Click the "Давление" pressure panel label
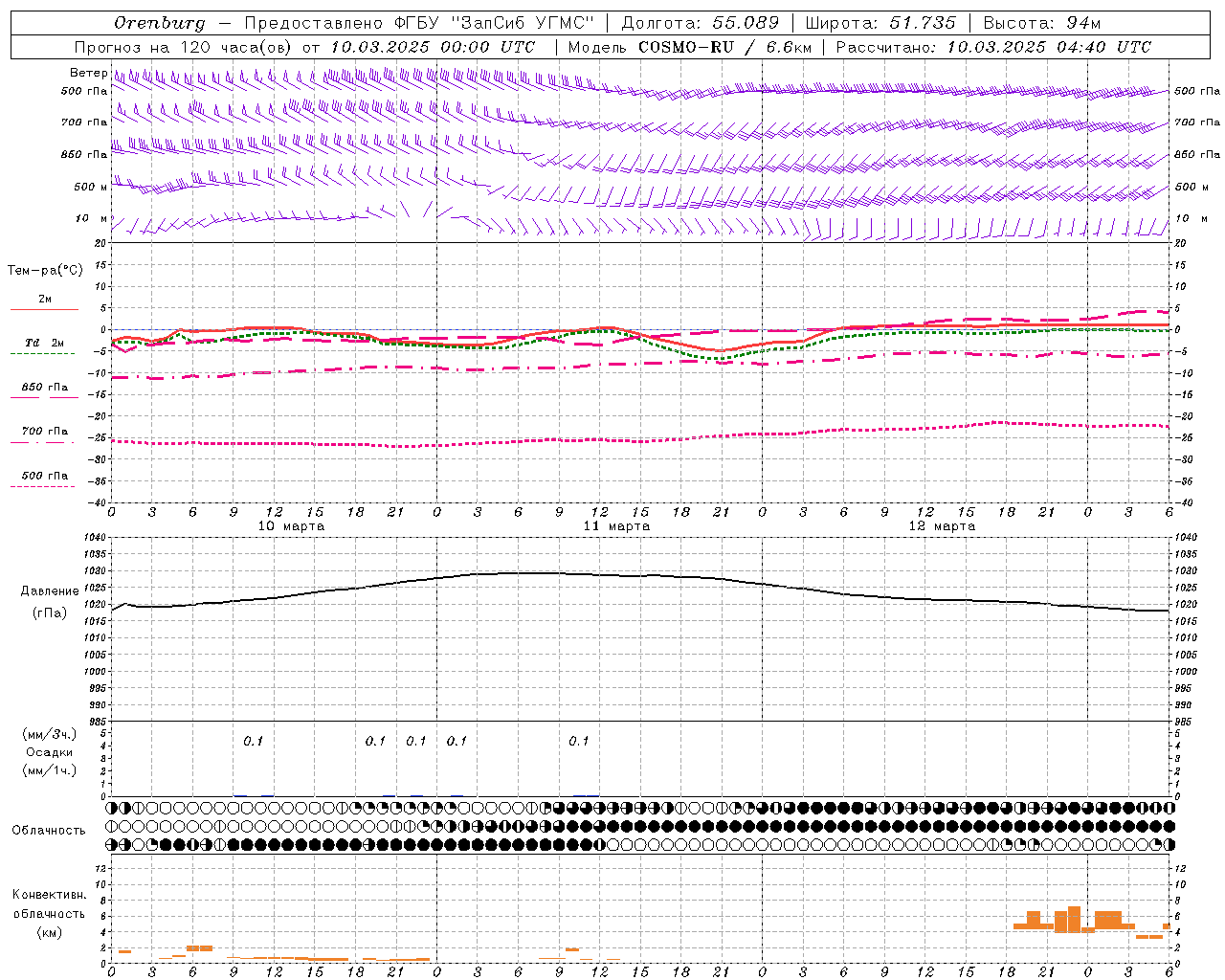This screenshot has height=980, width=1225. 50,591
